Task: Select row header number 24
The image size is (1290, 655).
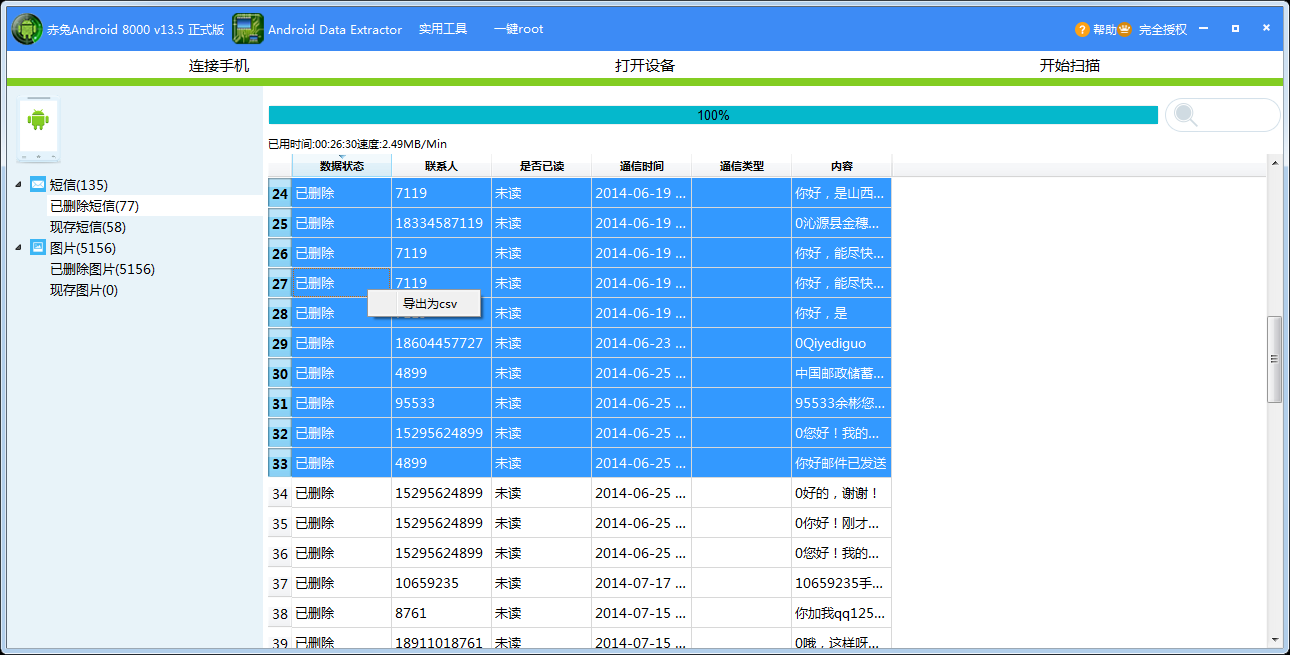Action: pyautogui.click(x=280, y=193)
